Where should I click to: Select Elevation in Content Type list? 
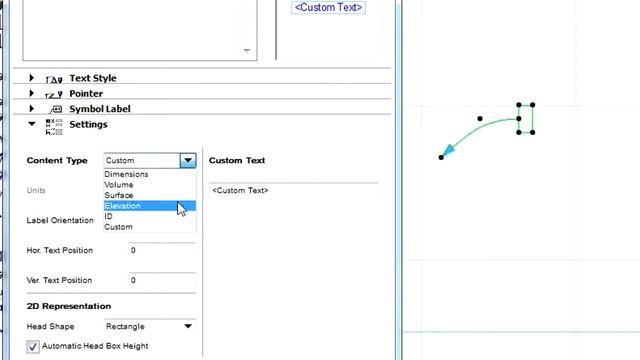click(x=150, y=206)
